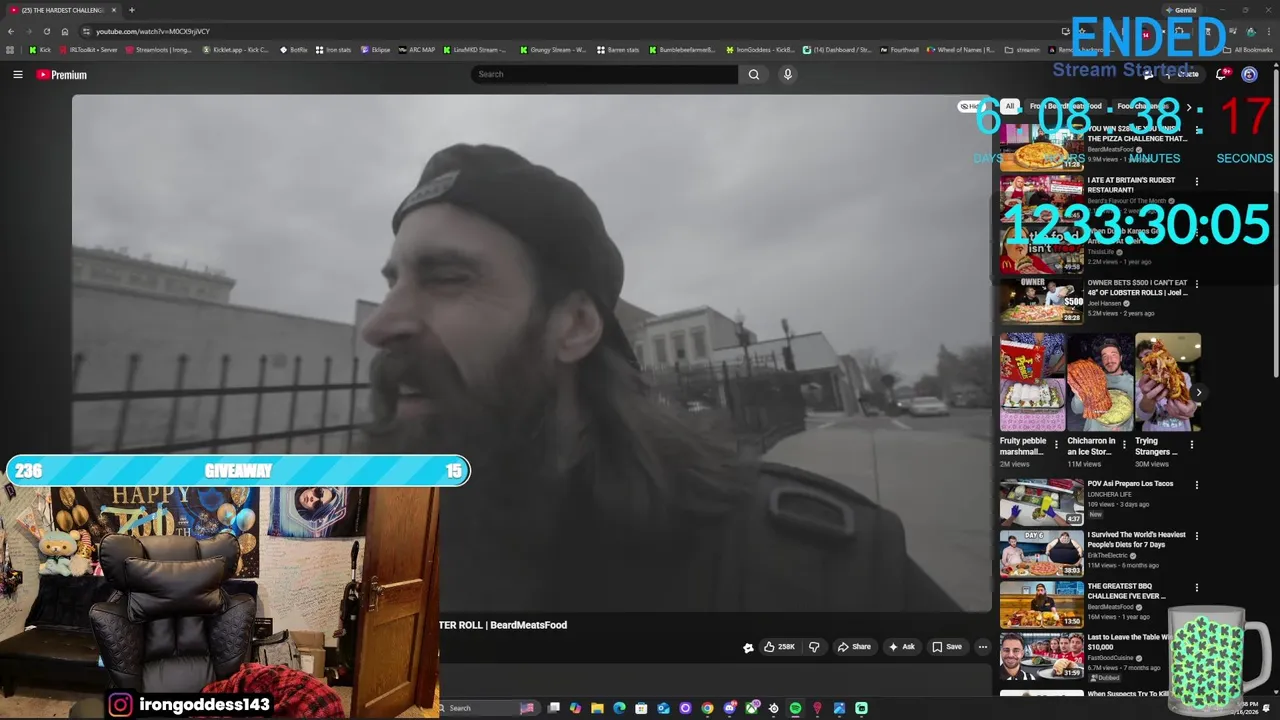Open Discord from the taskbar

(730, 708)
